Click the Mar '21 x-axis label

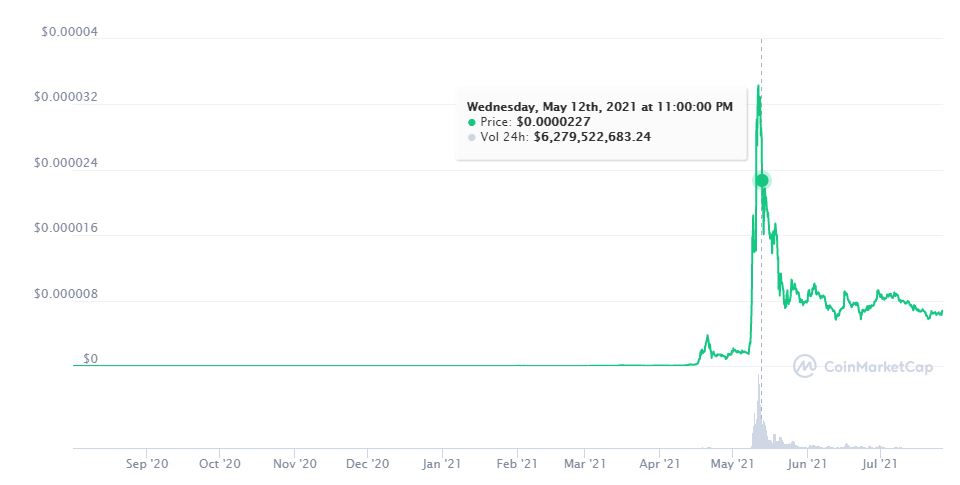[x=585, y=464]
